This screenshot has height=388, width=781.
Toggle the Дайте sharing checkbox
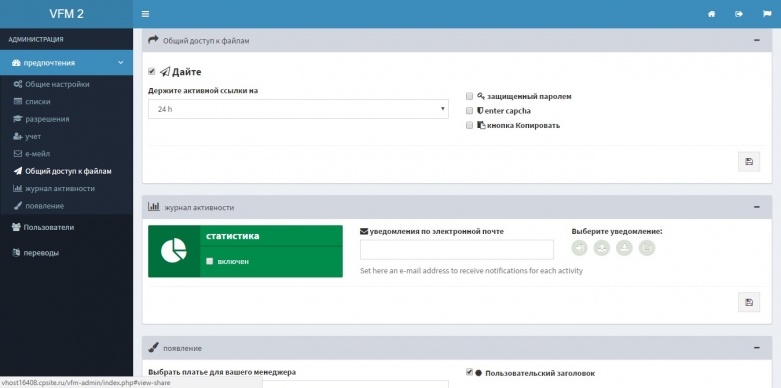coord(152,72)
